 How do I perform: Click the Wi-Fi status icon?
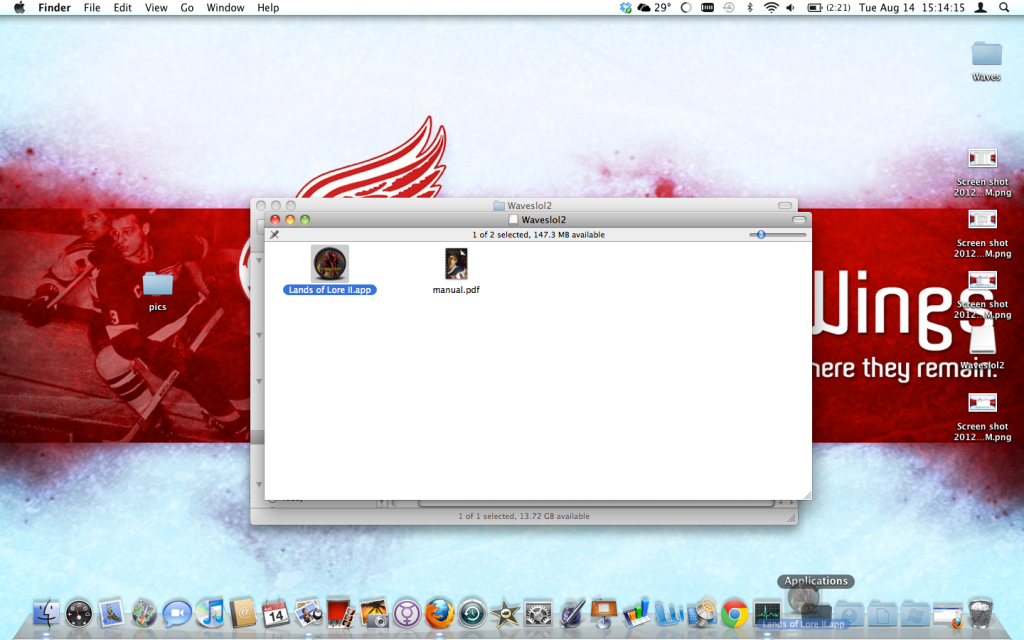[771, 7]
